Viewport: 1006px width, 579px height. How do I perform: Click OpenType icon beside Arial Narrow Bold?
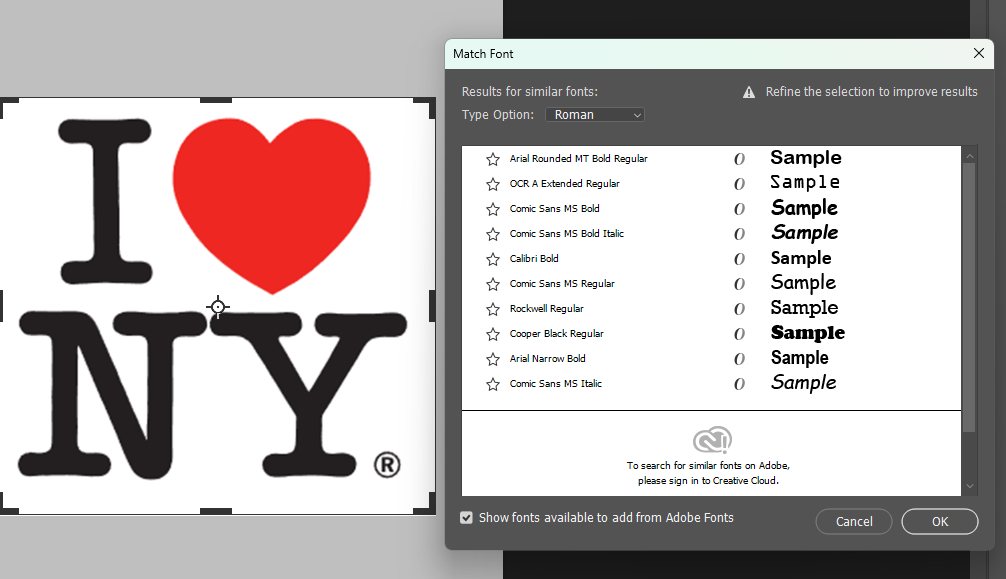(x=739, y=359)
